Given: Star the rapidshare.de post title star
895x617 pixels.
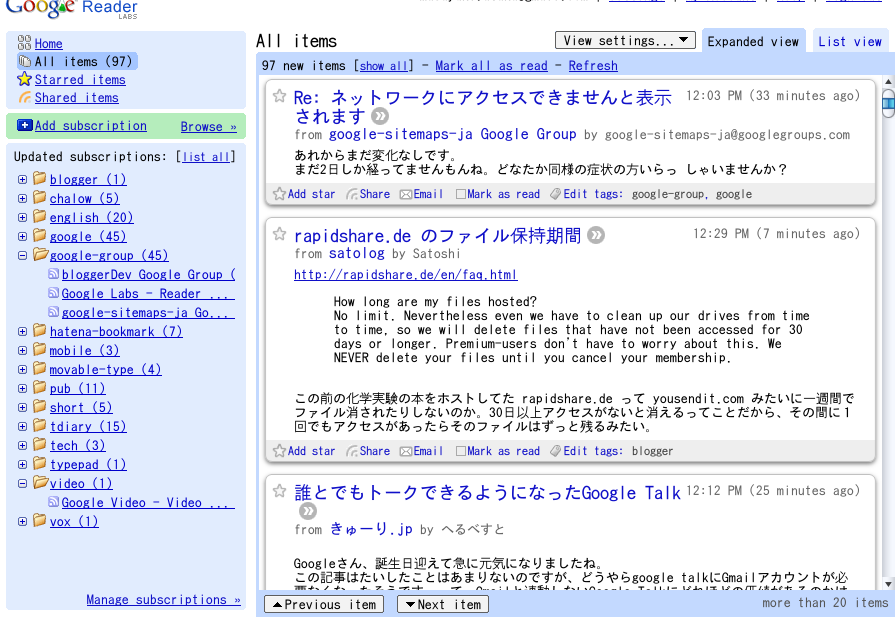Looking at the screenshot, I should (x=279, y=233).
